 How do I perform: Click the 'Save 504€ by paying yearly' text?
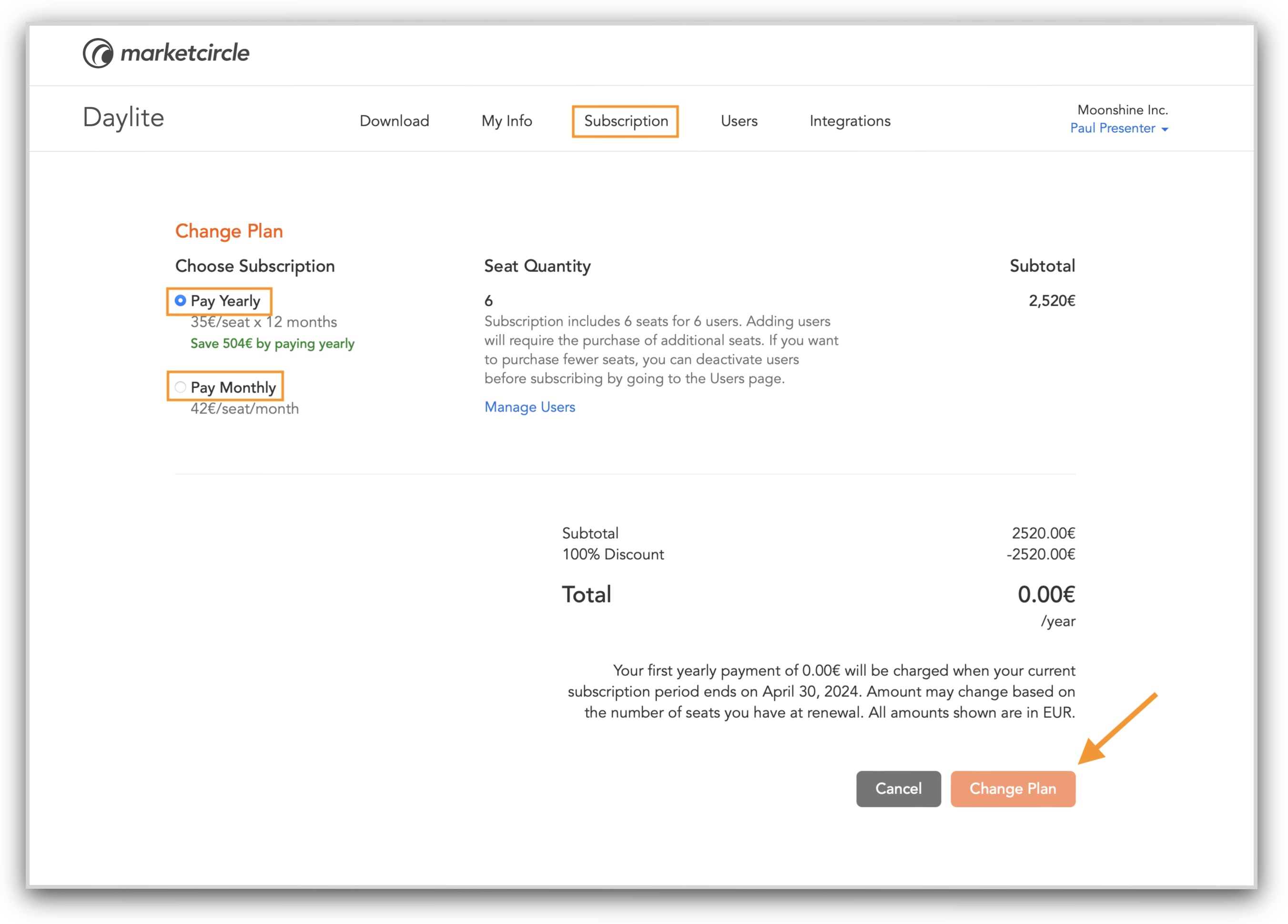coord(272,343)
